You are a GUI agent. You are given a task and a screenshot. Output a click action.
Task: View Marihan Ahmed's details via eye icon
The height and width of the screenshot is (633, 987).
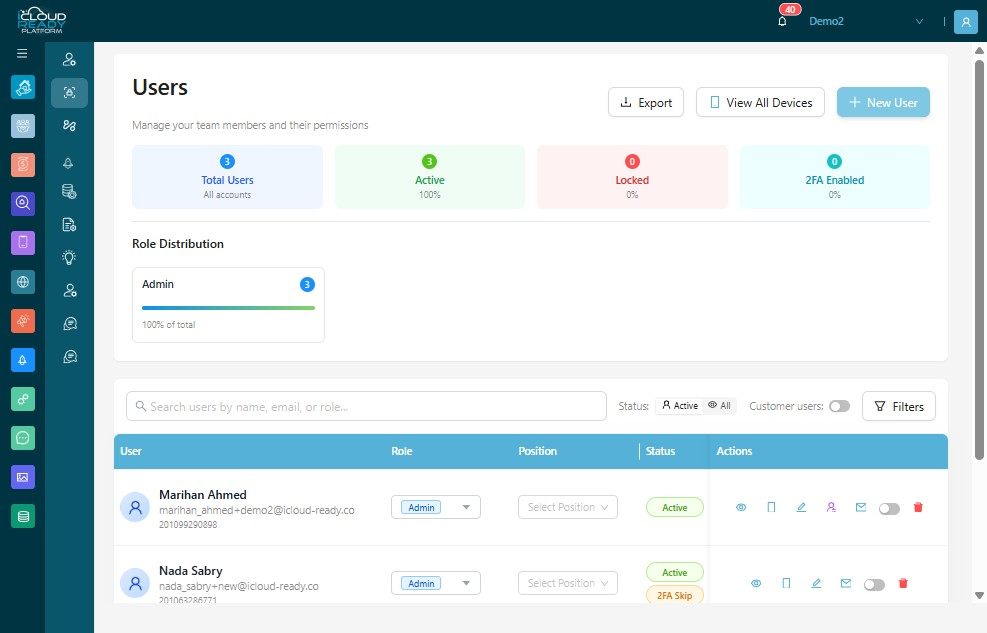741,507
